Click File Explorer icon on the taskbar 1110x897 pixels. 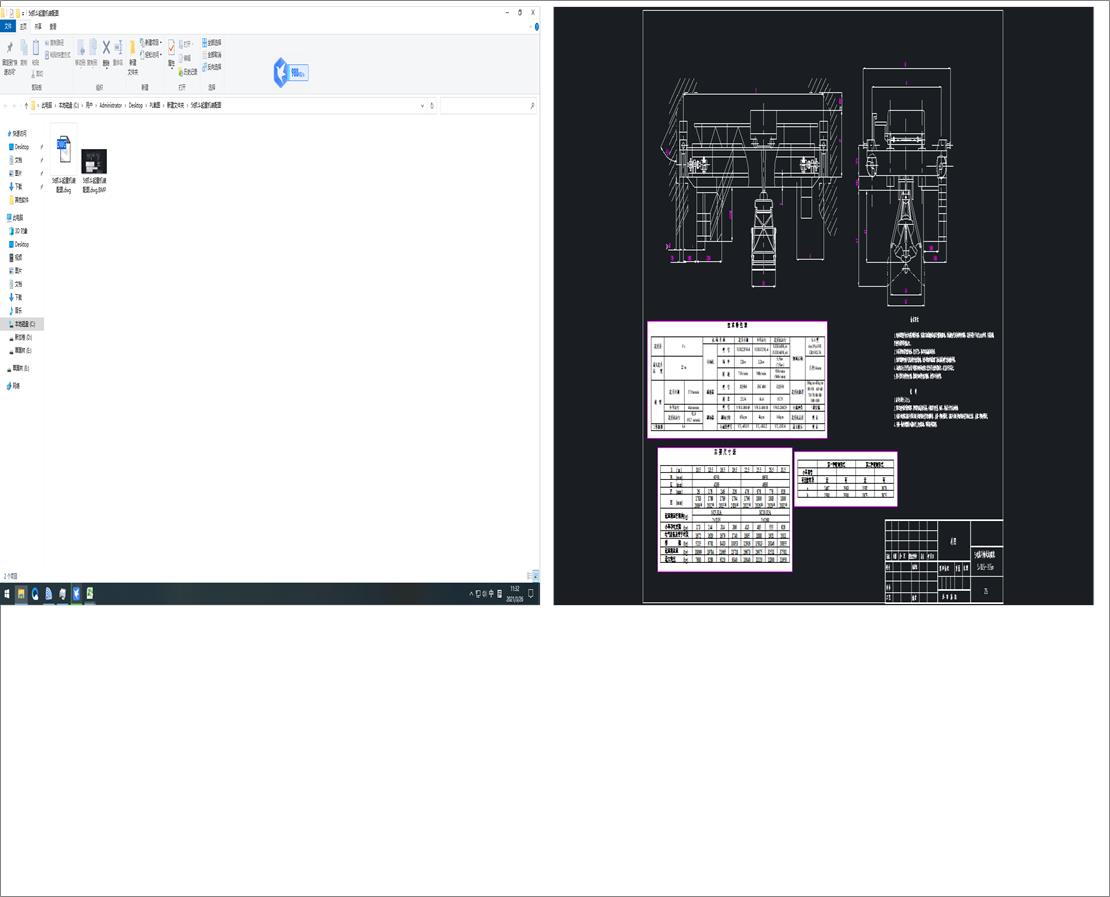[21, 594]
